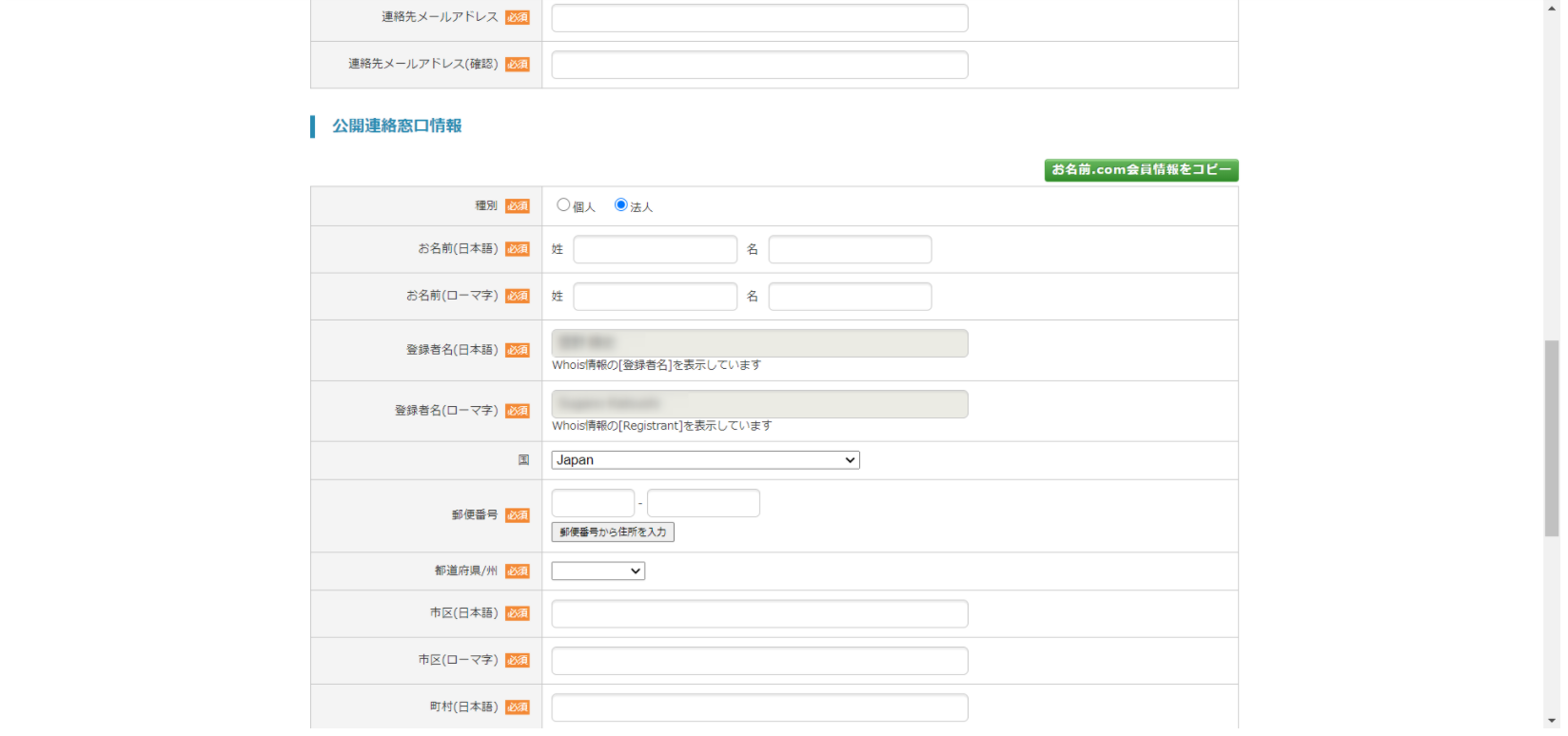The height and width of the screenshot is (736, 1568).
Task: Focus the 市区(ローマ字) input field
Action: tap(759, 661)
